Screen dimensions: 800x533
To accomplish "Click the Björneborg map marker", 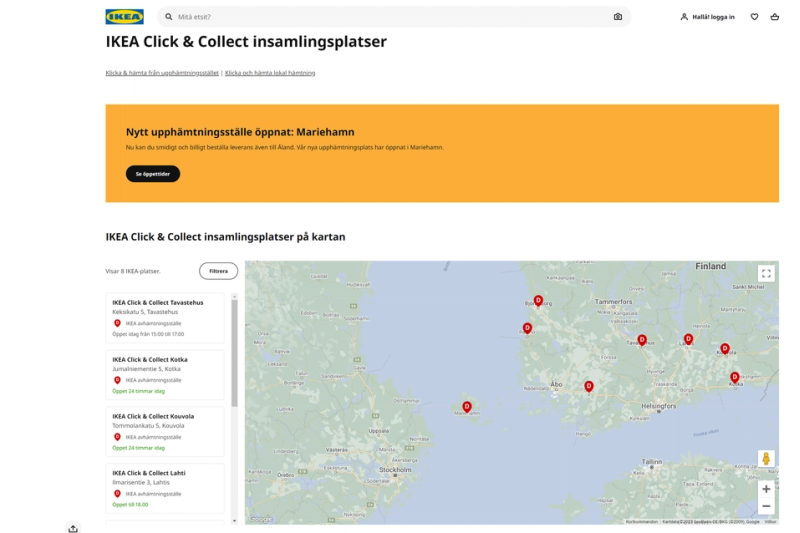I will point(538,300).
